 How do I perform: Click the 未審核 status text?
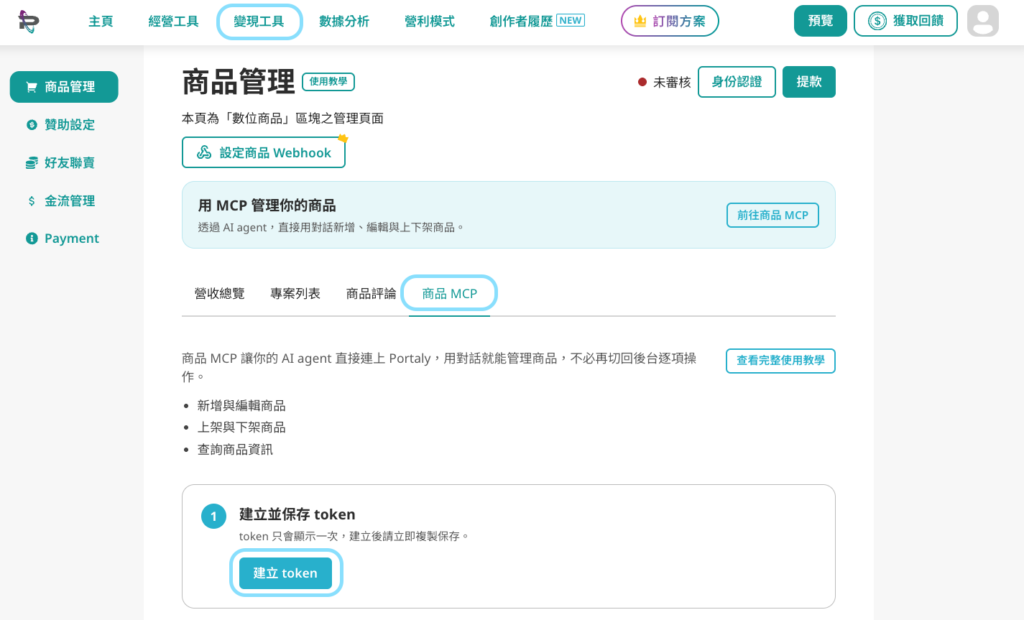672,82
